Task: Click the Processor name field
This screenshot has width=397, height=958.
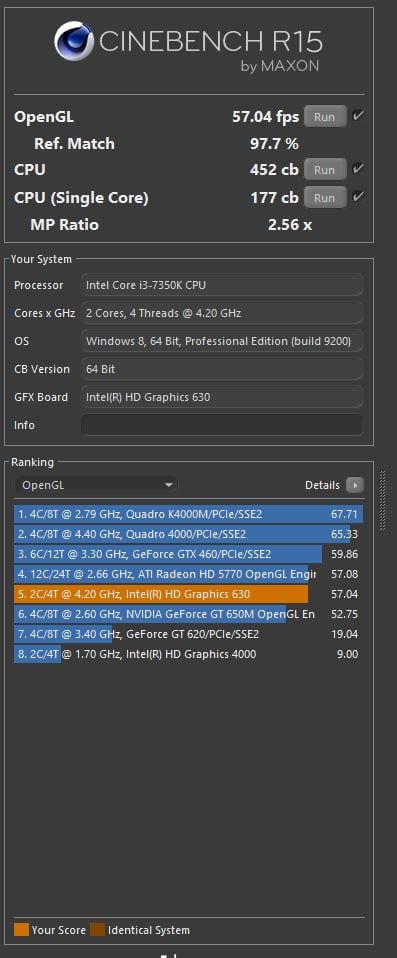Action: click(x=222, y=285)
